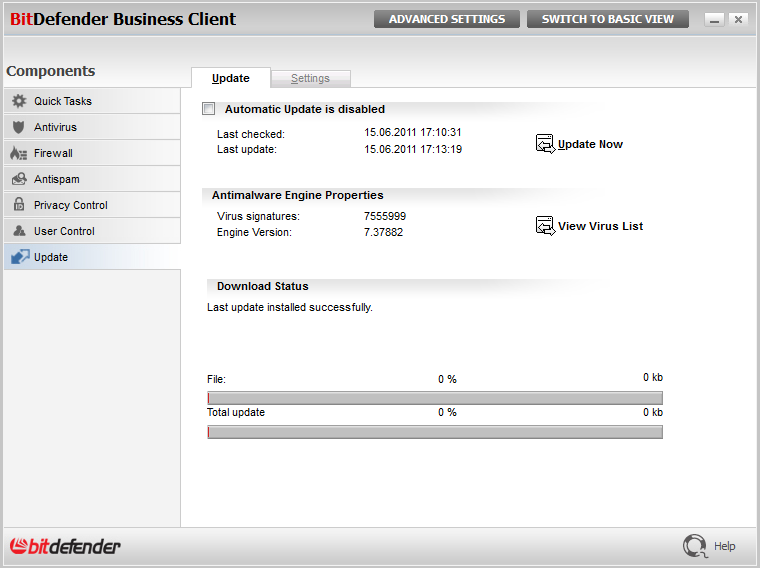Click the Privacy Control padlock icon
Image resolution: width=760 pixels, height=568 pixels.
(19, 204)
